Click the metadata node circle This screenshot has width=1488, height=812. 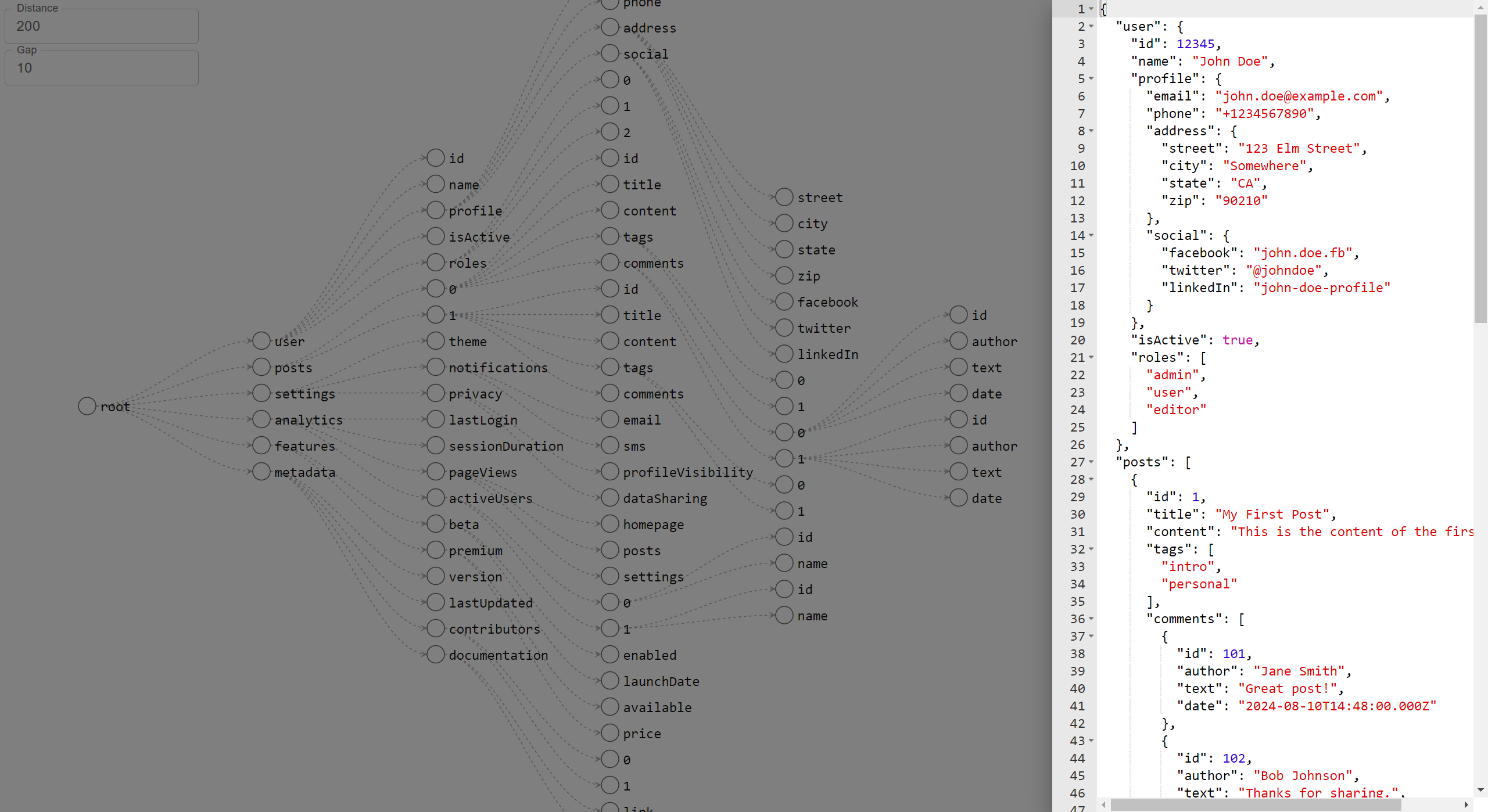tap(261, 471)
